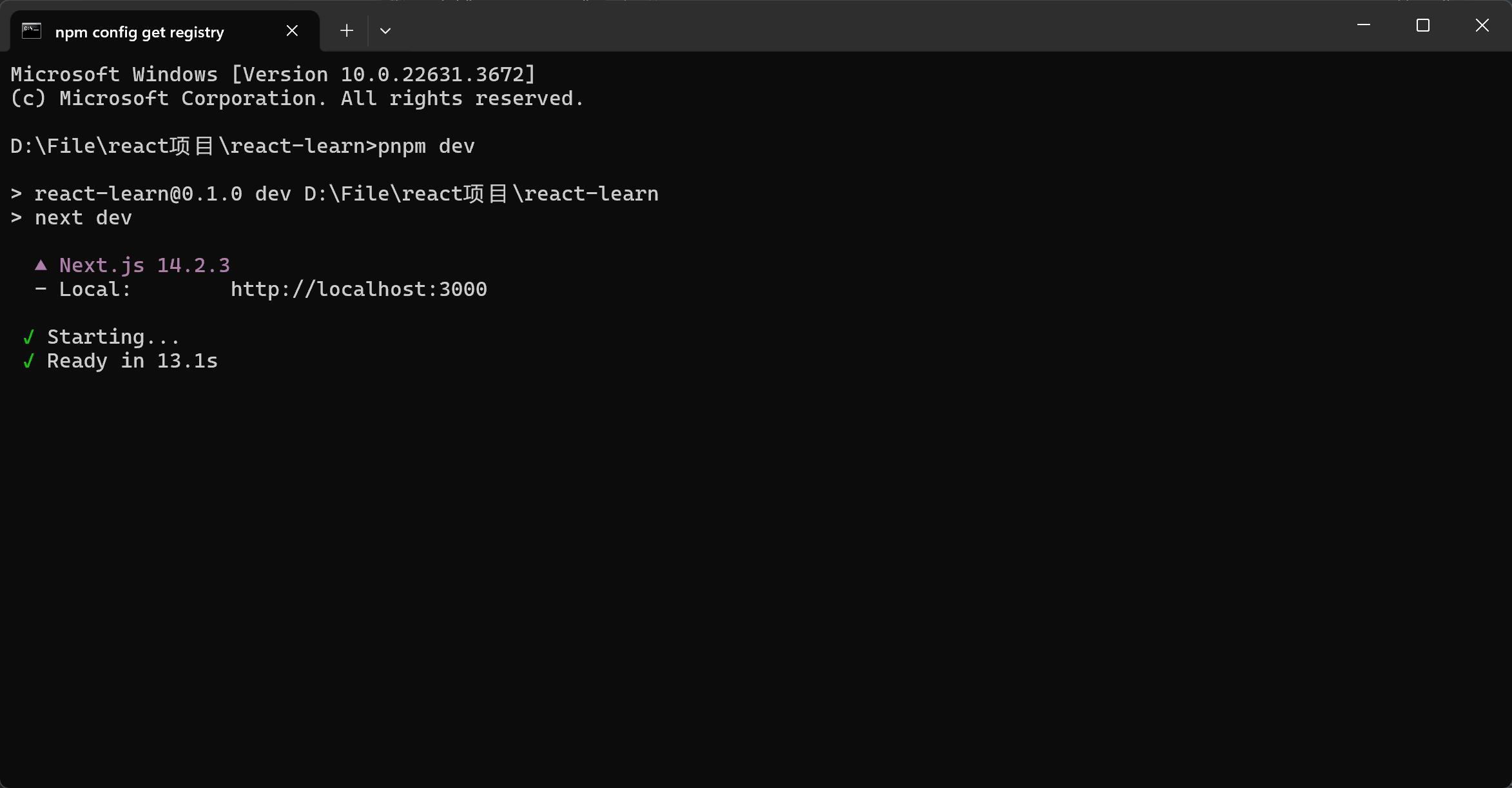1512x788 pixels.
Task: Click the "Local:" label in output
Action: 95,290
